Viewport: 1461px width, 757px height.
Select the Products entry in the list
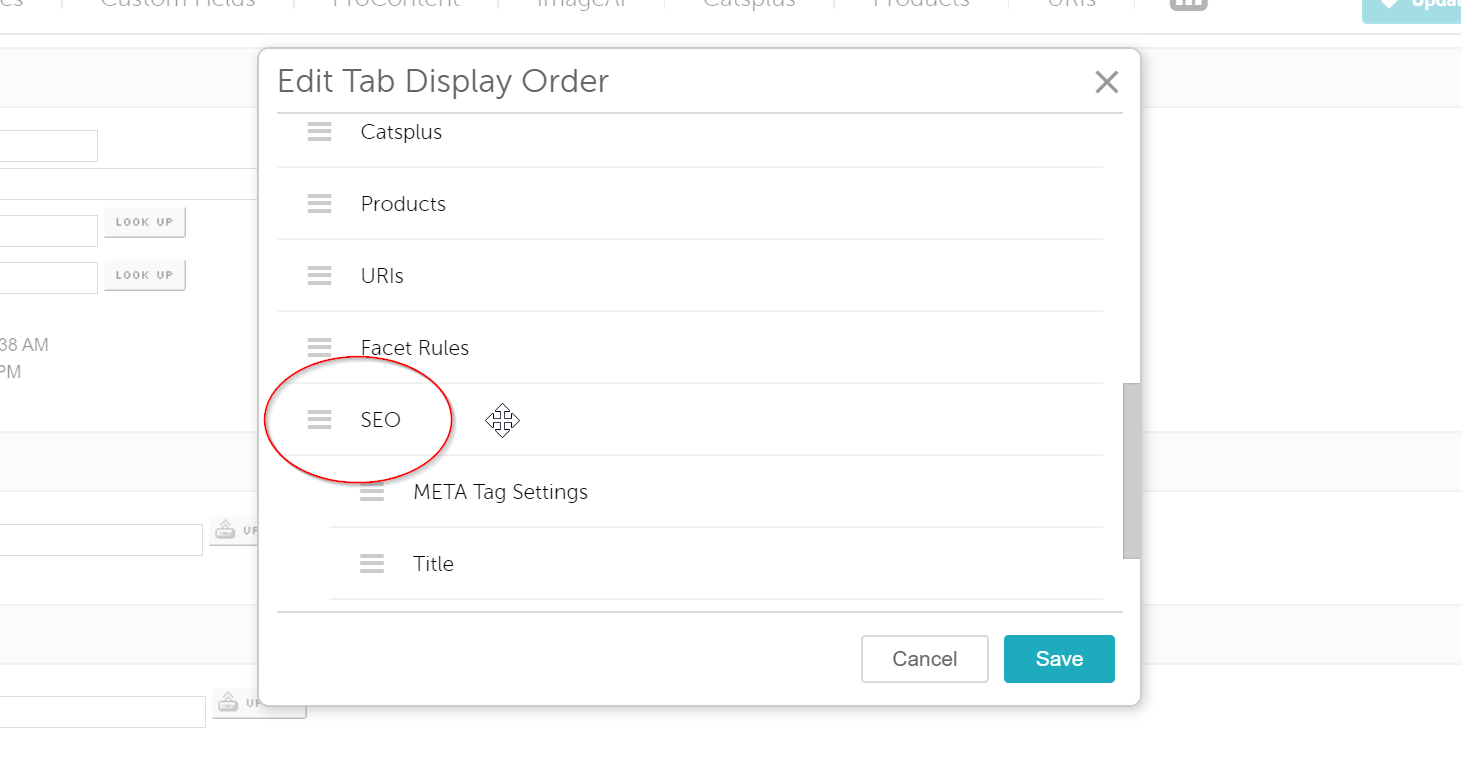[403, 204]
